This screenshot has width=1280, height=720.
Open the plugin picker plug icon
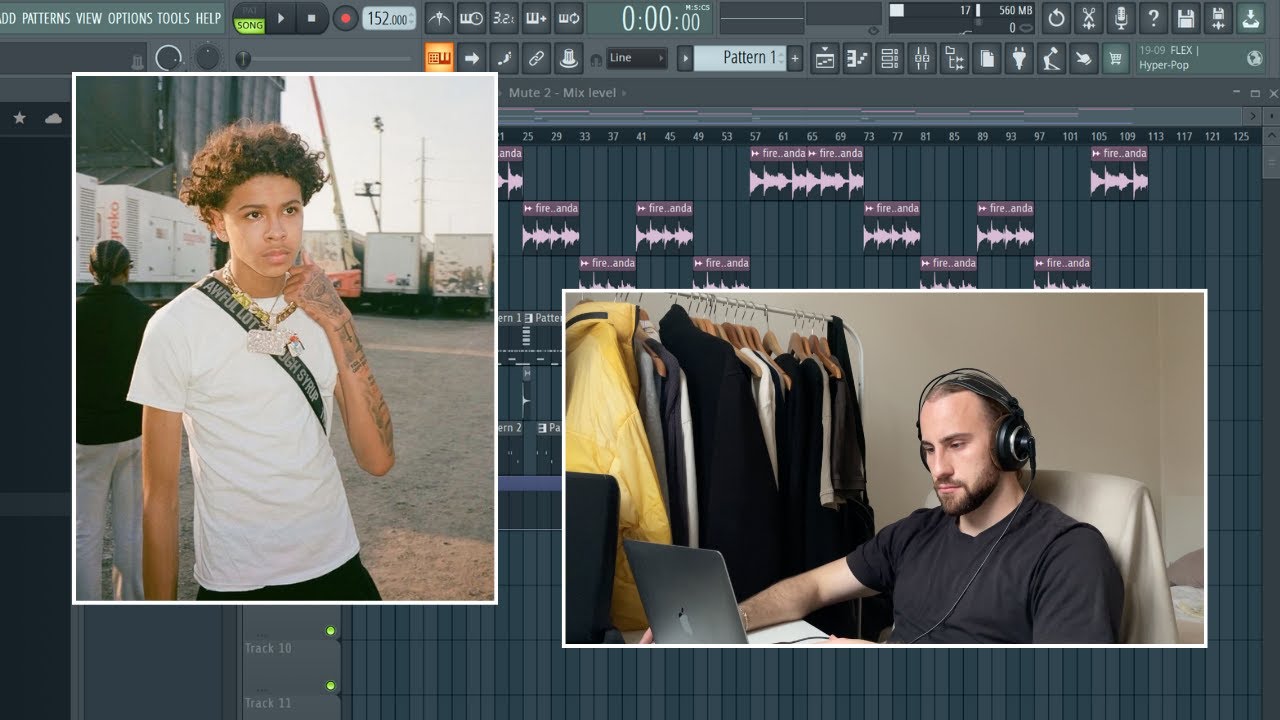coord(1018,58)
